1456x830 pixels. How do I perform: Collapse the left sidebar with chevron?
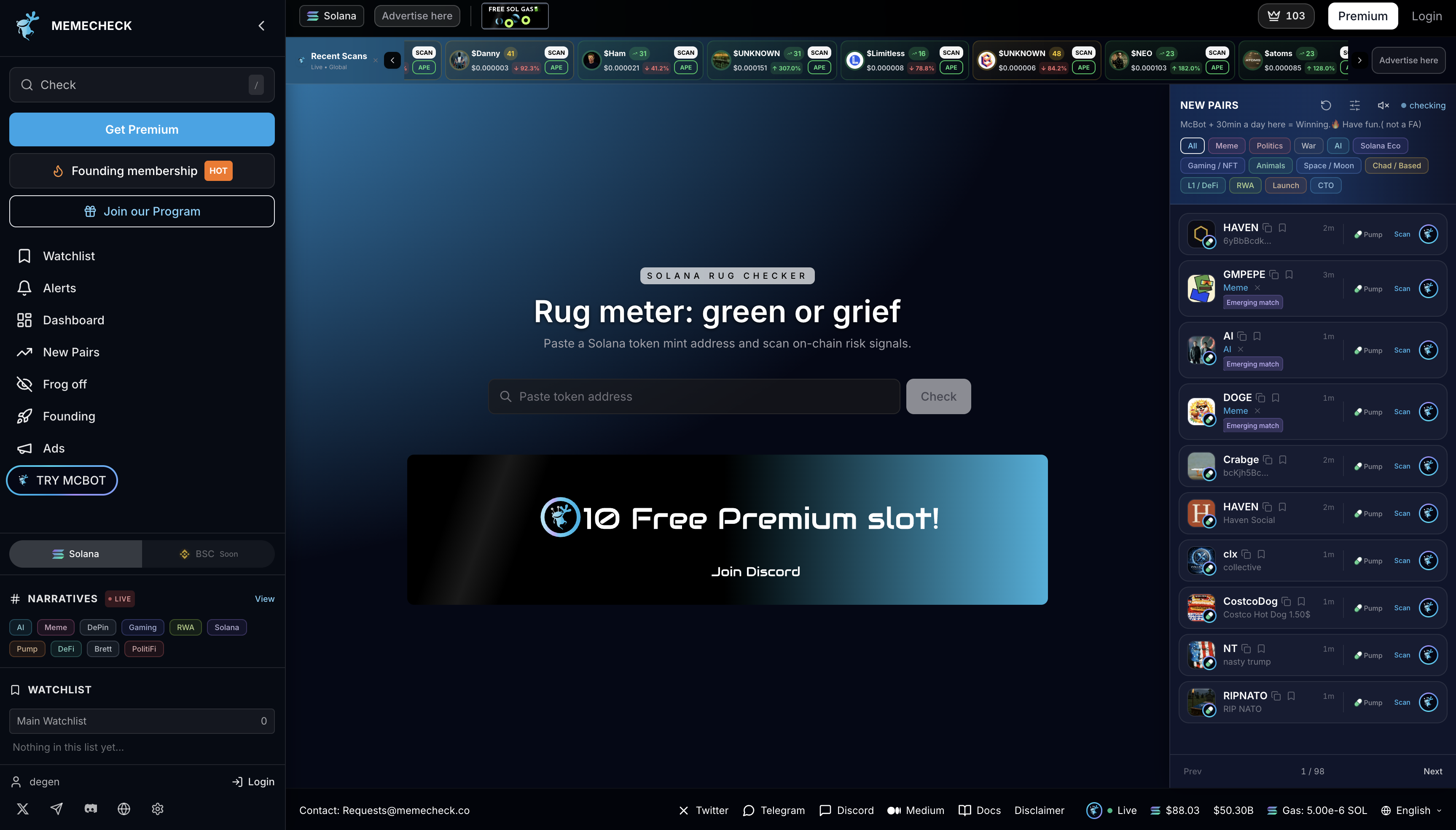click(x=261, y=26)
